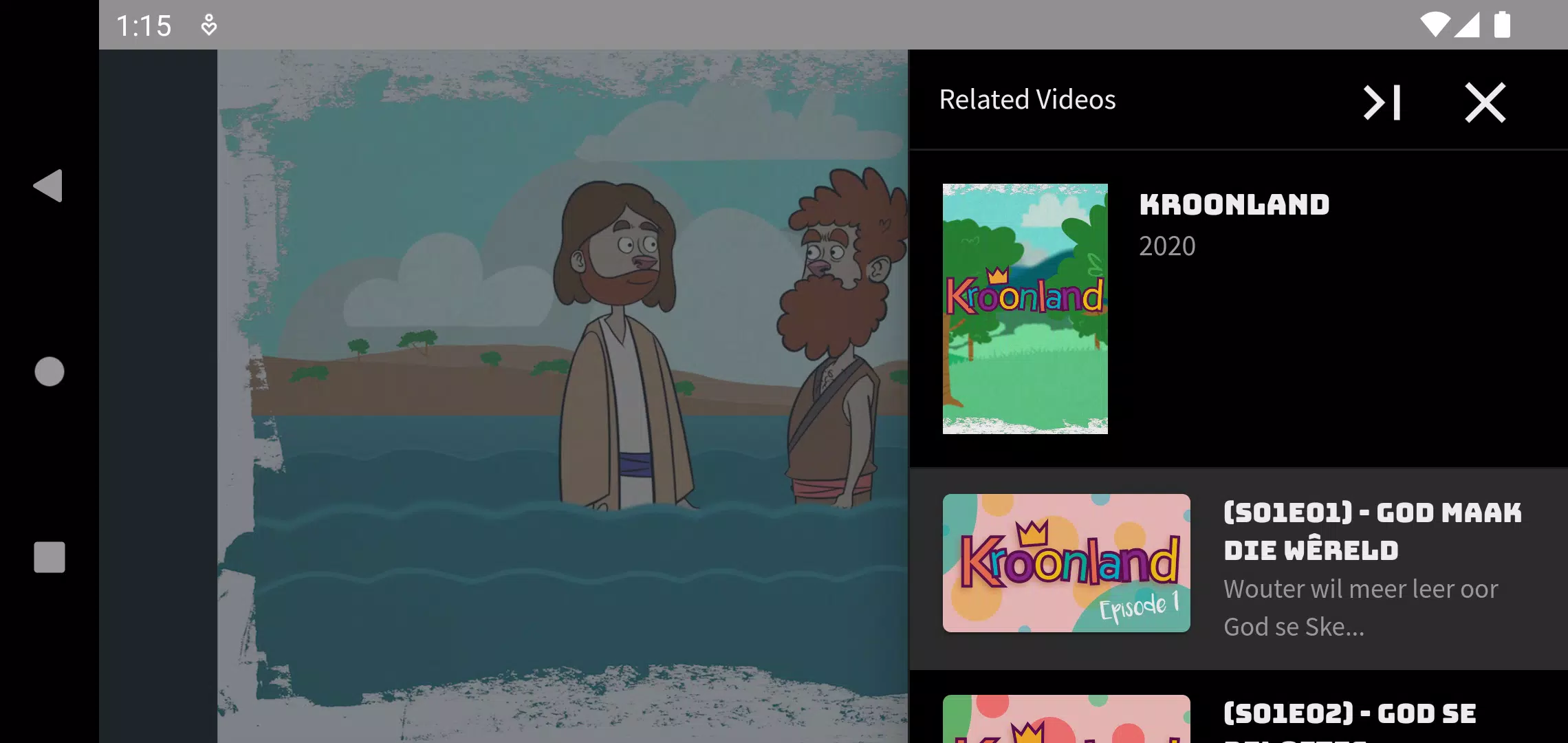Open the partially visible S01E02 thumbnail

(1066, 719)
